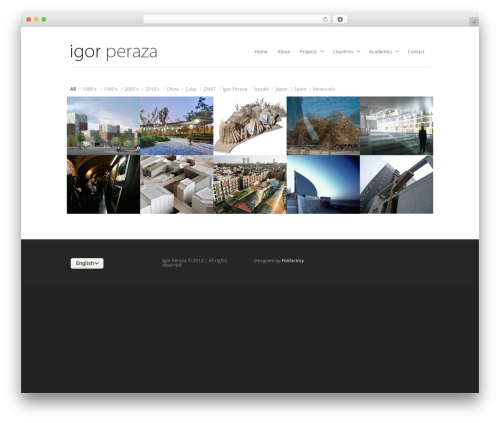The width and height of the screenshot is (500, 423).
Task: Open the Academics menu
Action: pyautogui.click(x=380, y=52)
